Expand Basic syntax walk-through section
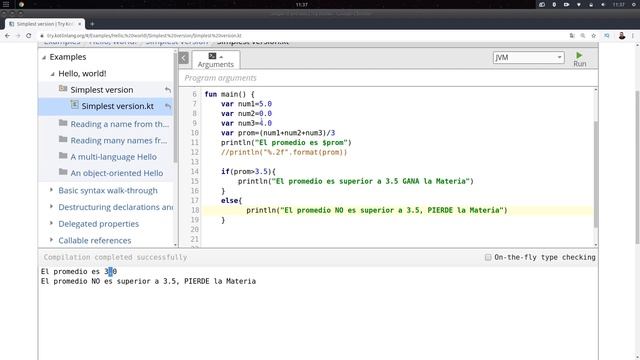The image size is (640, 360). click(x=51, y=190)
